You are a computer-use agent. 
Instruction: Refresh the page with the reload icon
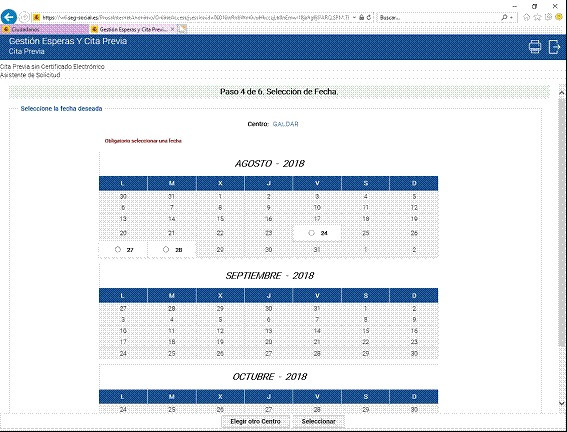pyautogui.click(x=369, y=17)
